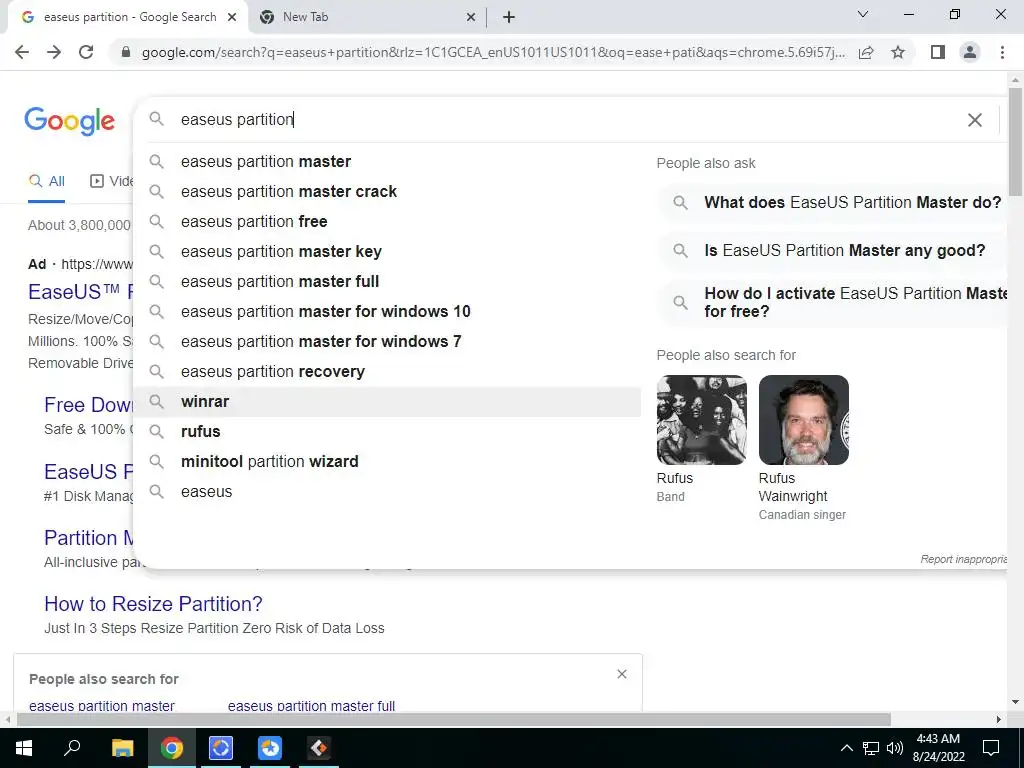Bookmark this tab with star icon
This screenshot has height=768, width=1024.
click(898, 52)
